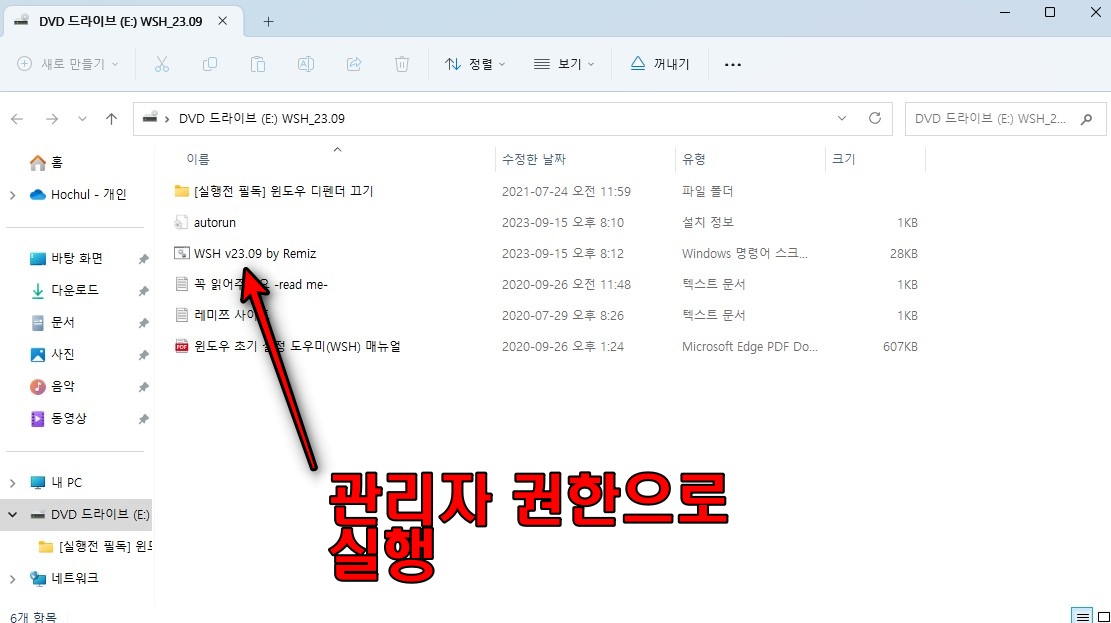The image size is (1111, 623).
Task: Click the pin icon next to 다운로드
Action: [x=143, y=291]
